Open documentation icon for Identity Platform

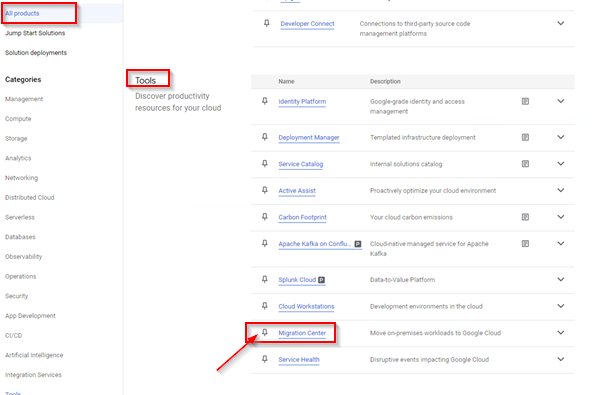click(x=525, y=101)
